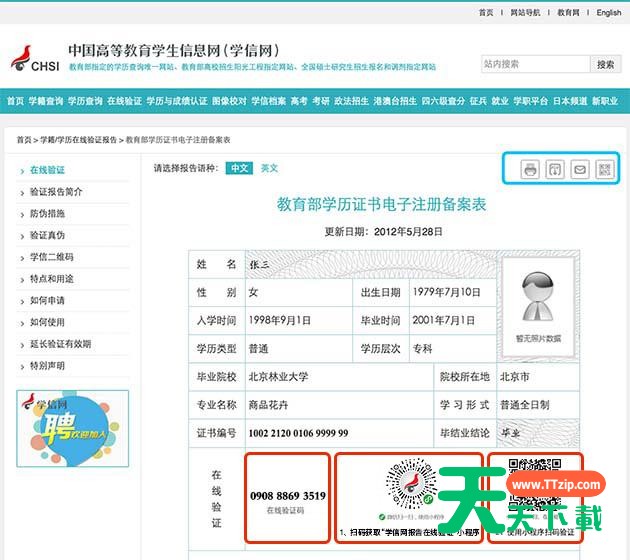The image size is (630, 560).
Task: Open 防伪措施 sidebar item
Action: pos(47,213)
